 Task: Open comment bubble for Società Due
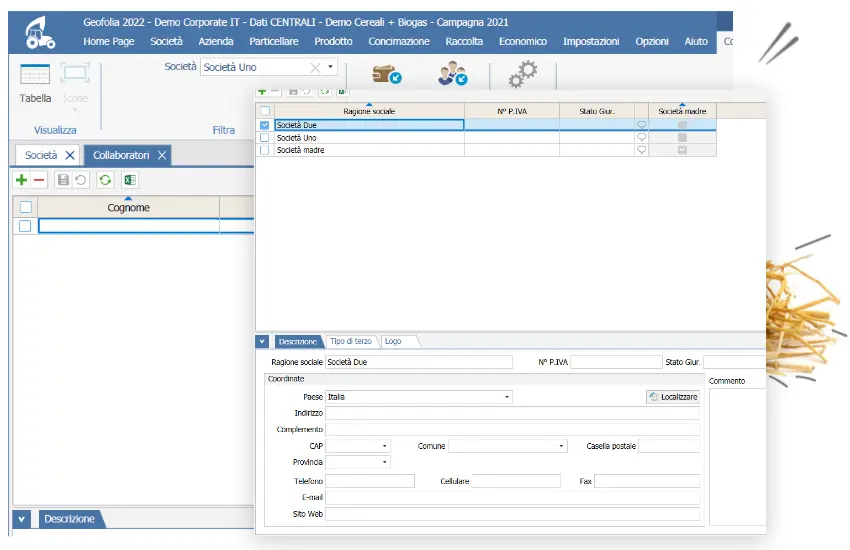(x=641, y=125)
